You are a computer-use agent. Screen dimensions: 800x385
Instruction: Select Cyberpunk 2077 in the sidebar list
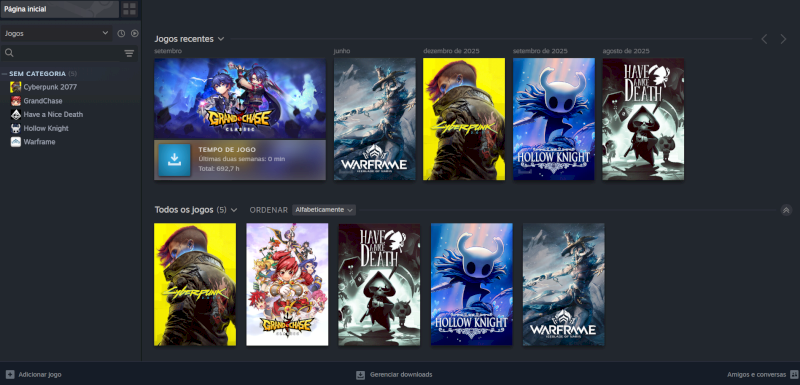click(50, 87)
